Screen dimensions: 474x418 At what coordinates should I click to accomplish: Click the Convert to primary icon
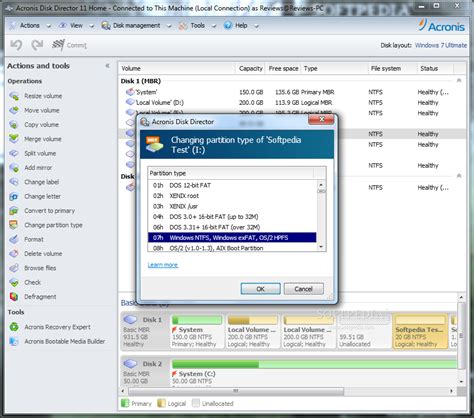(14, 211)
